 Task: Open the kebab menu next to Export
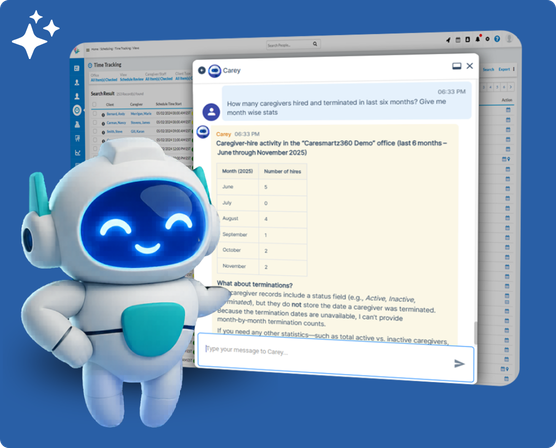[514, 69]
